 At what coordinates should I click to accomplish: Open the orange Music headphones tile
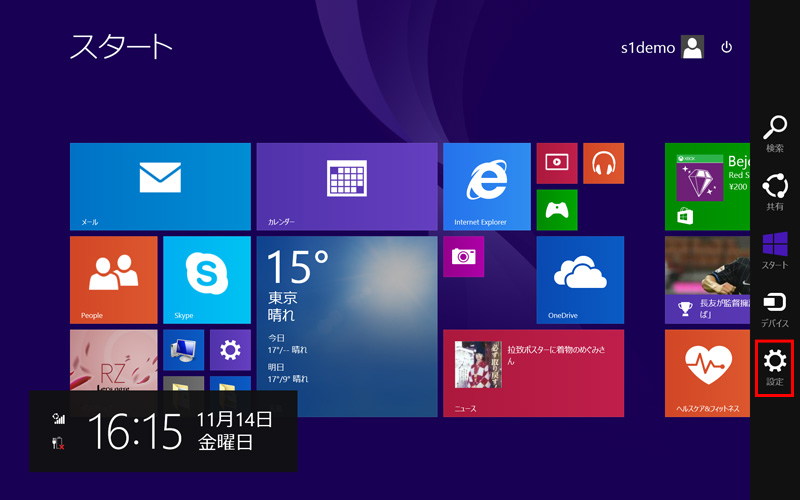604,163
